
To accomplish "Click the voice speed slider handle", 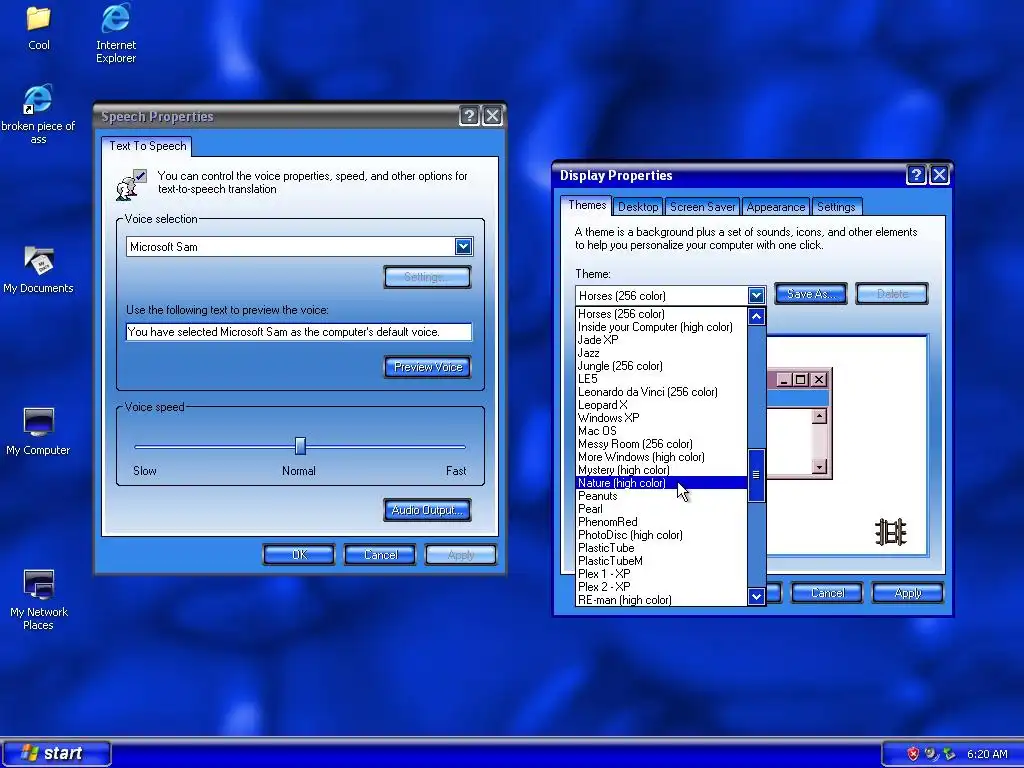I will (x=300, y=446).
